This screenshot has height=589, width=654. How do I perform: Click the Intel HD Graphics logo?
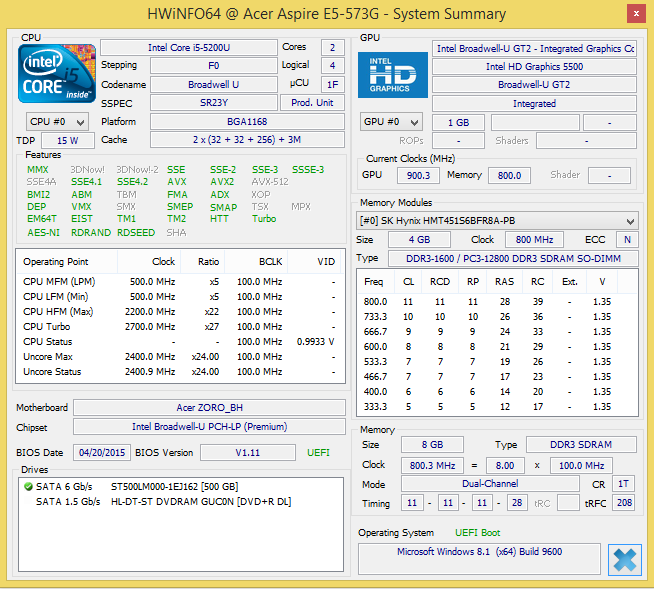pos(392,75)
